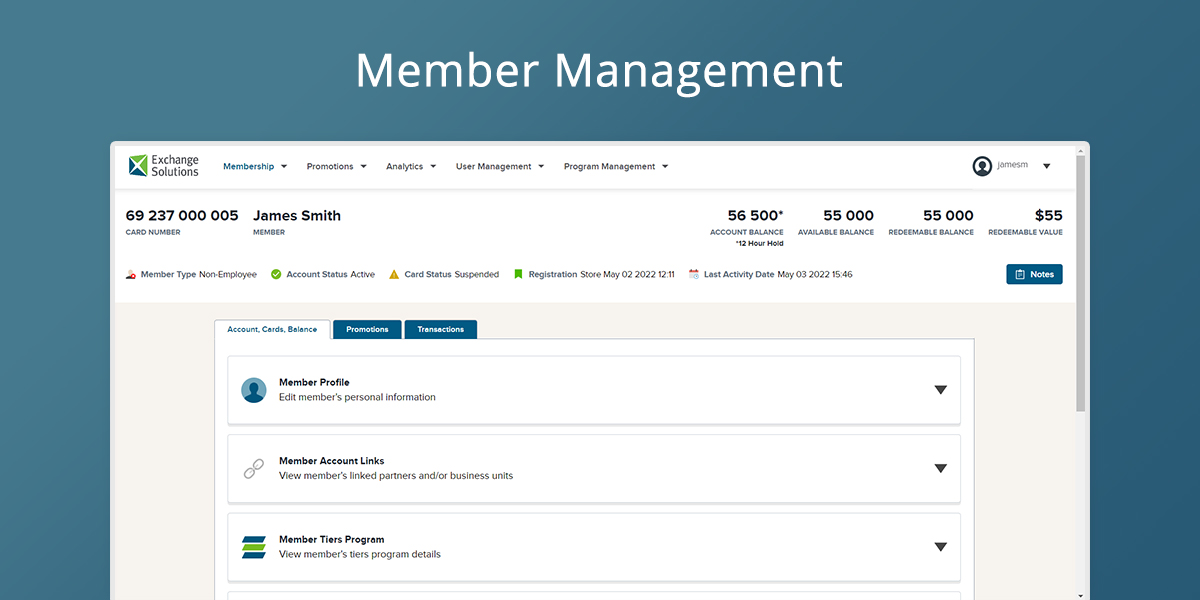The height and width of the screenshot is (600, 1200).
Task: Click the green Registration flag icon
Action: [x=519, y=274]
